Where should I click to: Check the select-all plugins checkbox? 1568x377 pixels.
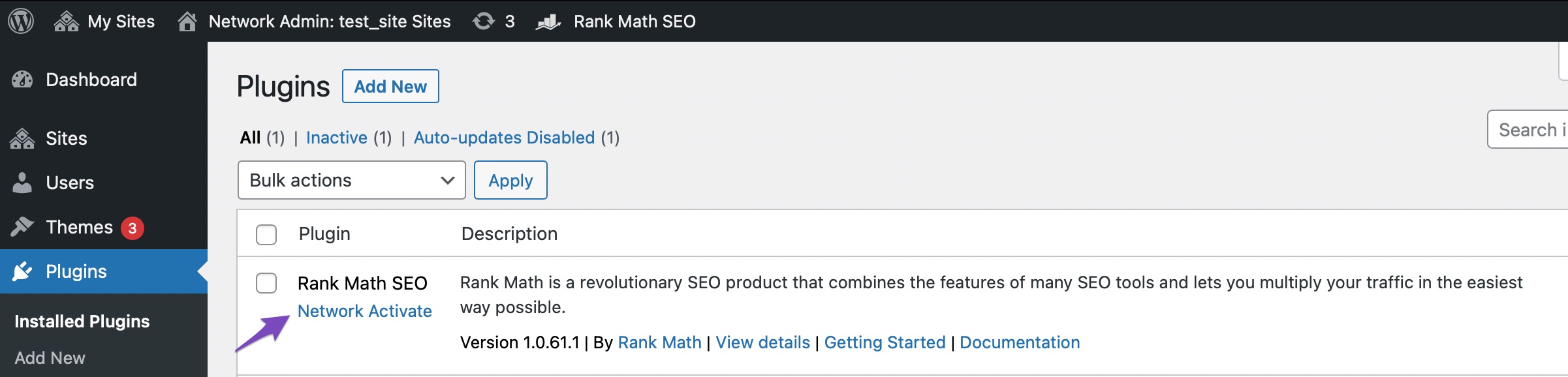pos(266,234)
